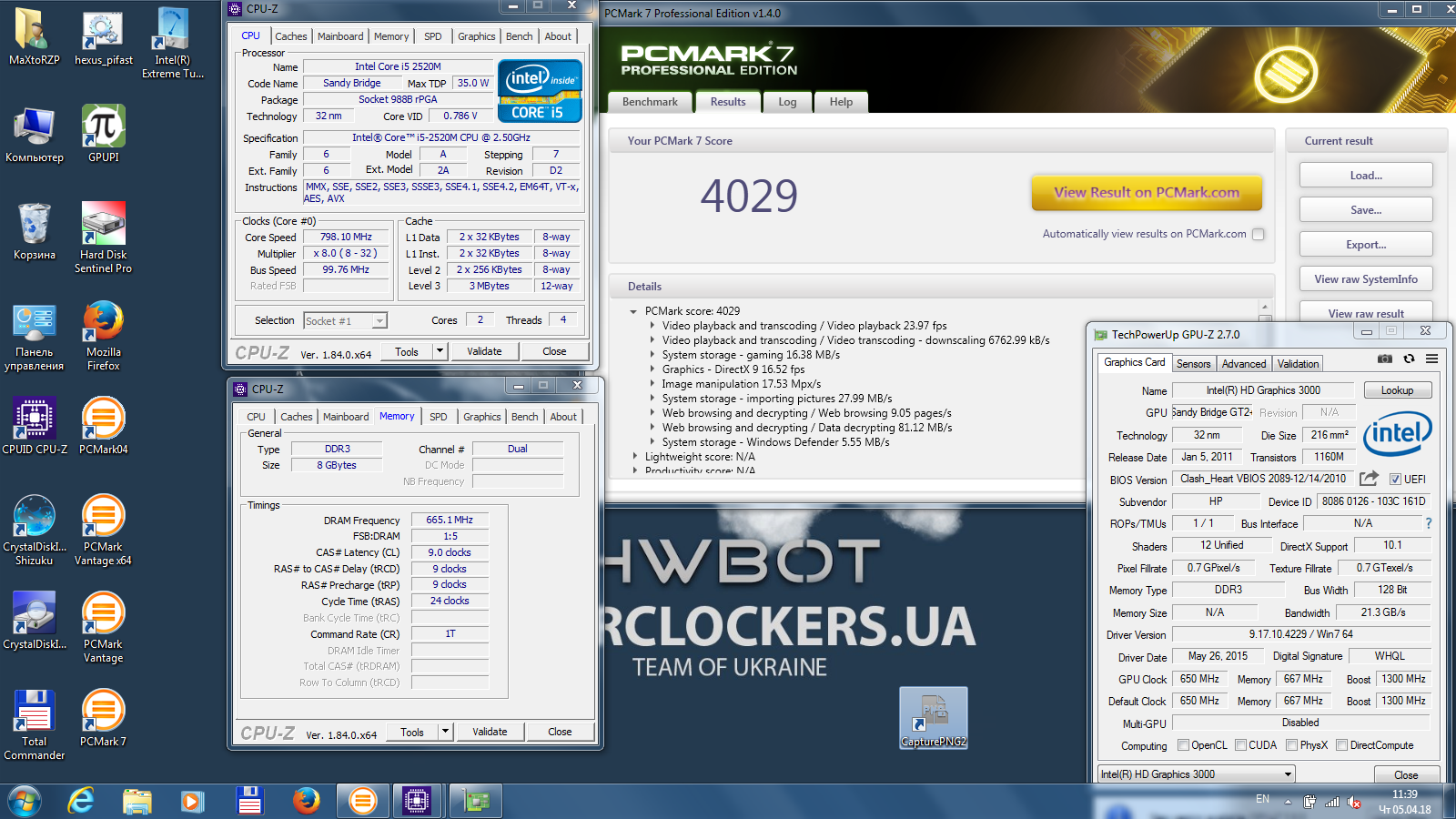Open the PCMark04 desktop shortcut

[103, 425]
